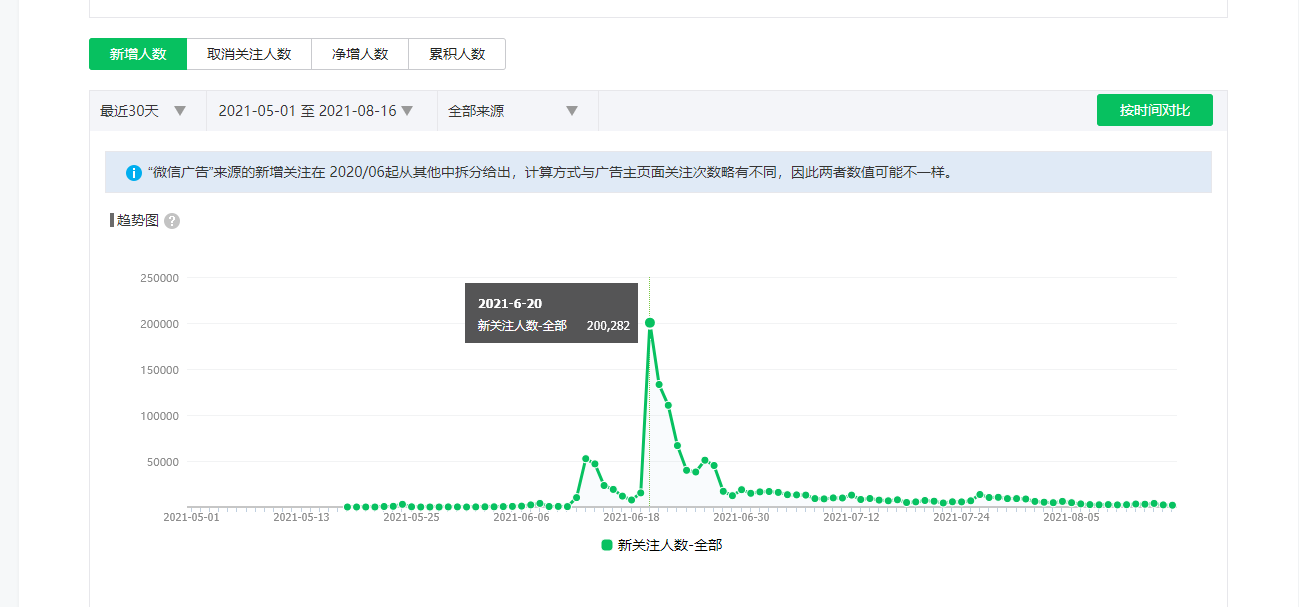Image resolution: width=1299 pixels, height=607 pixels.
Task: Click the 2021-07-24 x-axis label
Action: click(x=961, y=518)
